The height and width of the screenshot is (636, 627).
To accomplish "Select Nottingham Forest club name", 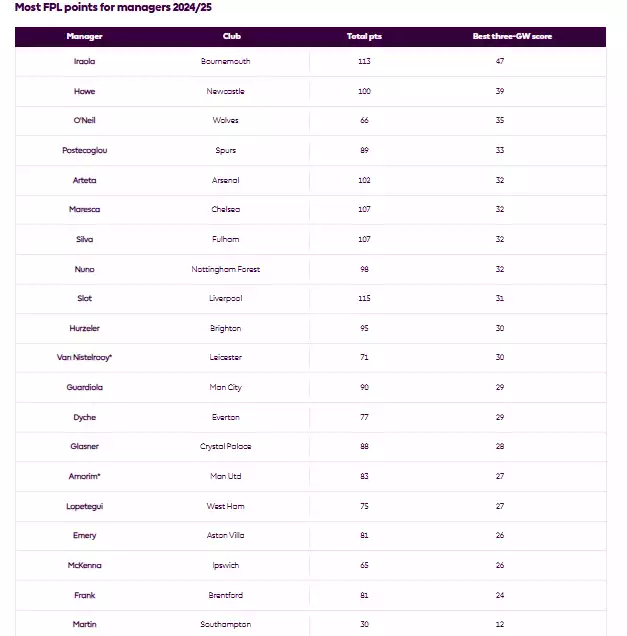I will pyautogui.click(x=225, y=269).
